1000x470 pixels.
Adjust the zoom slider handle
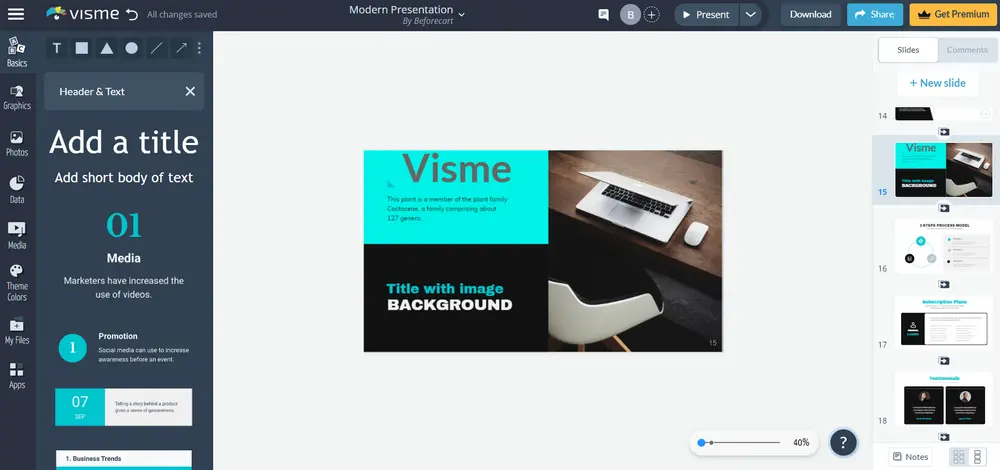point(702,443)
